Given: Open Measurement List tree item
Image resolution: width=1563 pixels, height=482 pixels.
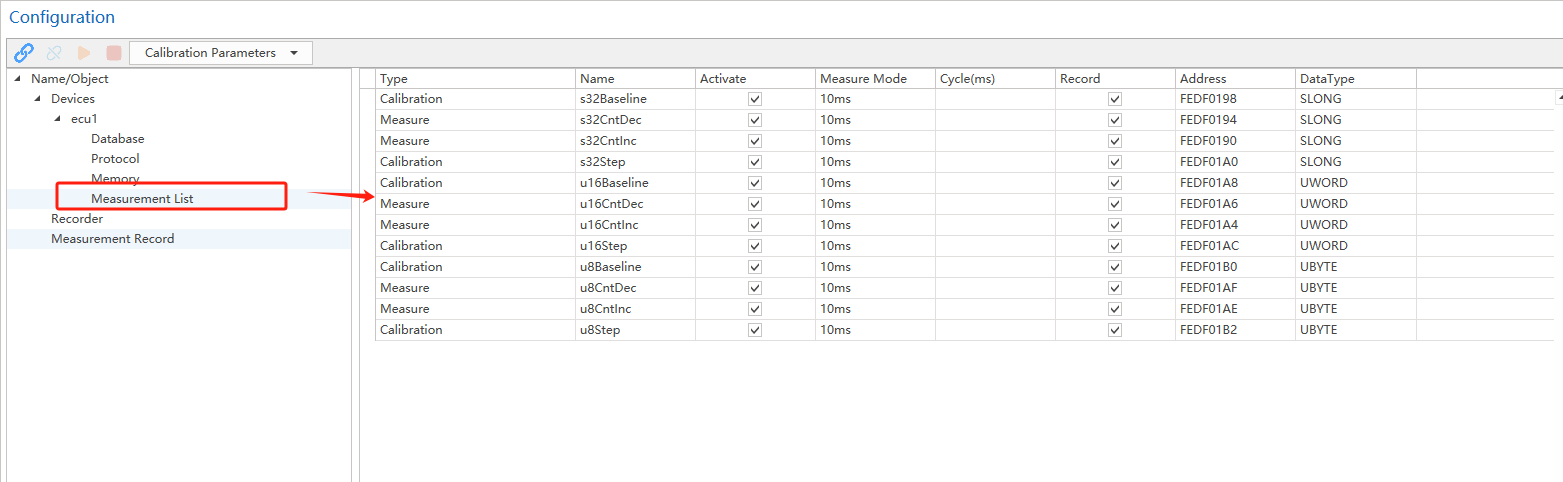Looking at the screenshot, I should (x=142, y=199).
